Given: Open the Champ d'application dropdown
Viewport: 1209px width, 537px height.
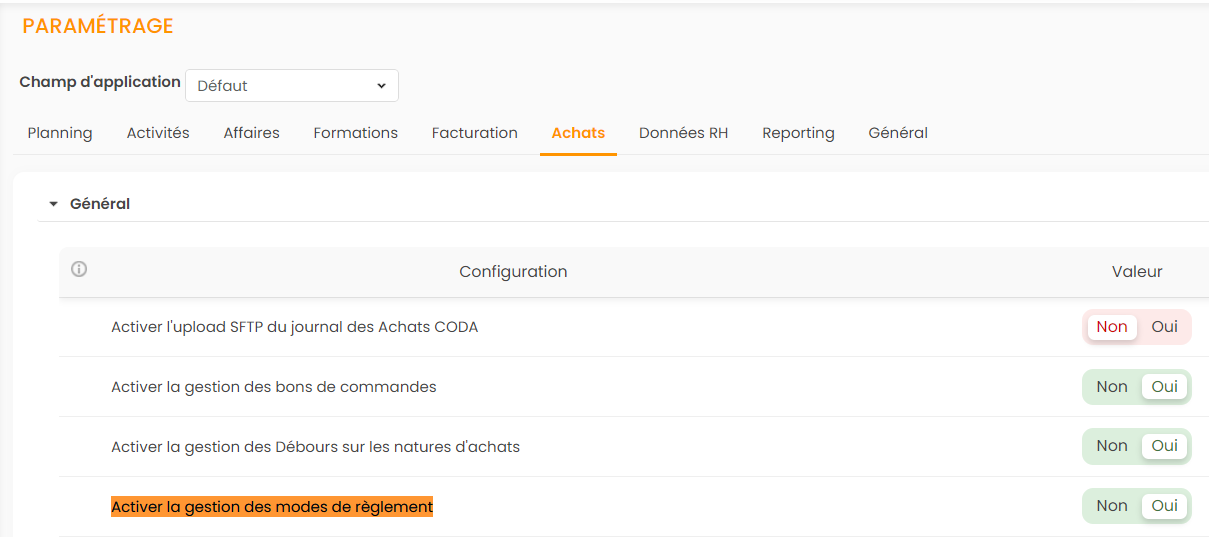Looking at the screenshot, I should click(x=292, y=86).
